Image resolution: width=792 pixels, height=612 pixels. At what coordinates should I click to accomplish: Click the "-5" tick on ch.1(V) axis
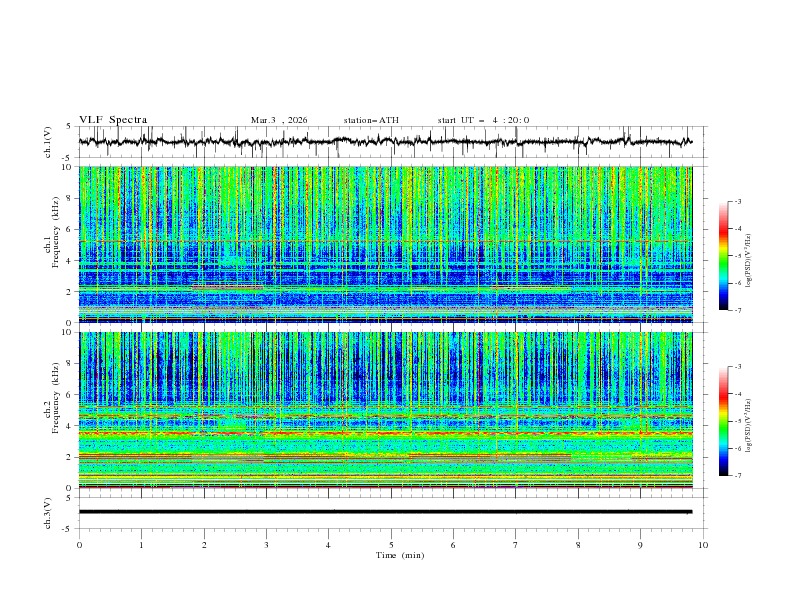68,158
